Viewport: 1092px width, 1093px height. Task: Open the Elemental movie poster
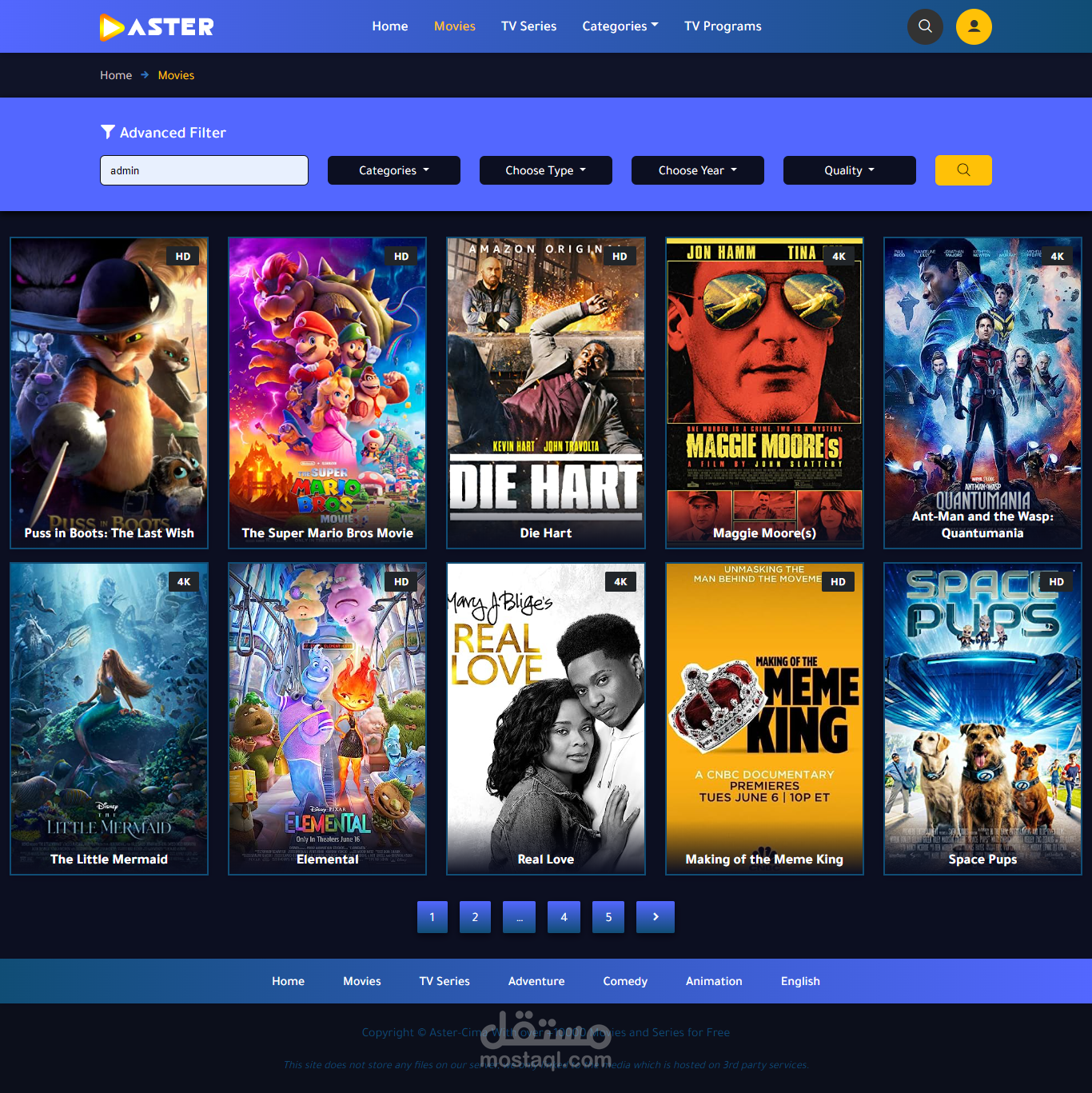pos(327,719)
